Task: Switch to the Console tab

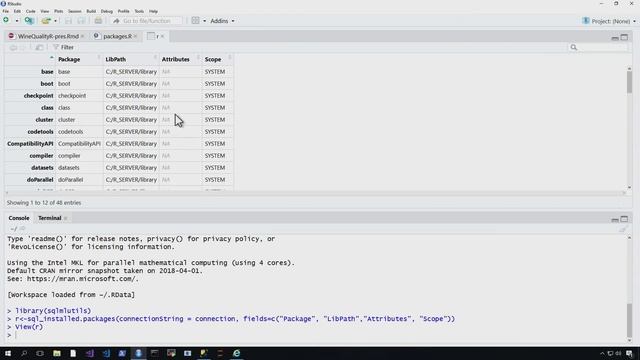Action: (x=19, y=218)
